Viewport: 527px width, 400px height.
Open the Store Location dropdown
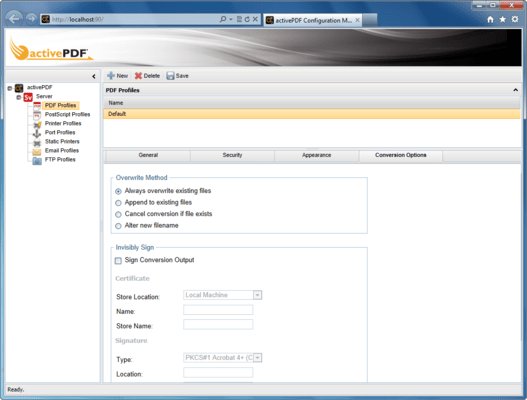257,295
